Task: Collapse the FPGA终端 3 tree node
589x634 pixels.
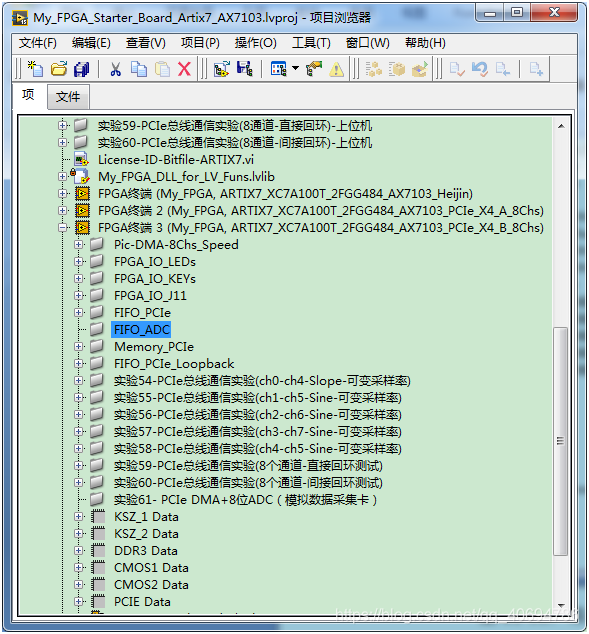Action: (x=62, y=228)
